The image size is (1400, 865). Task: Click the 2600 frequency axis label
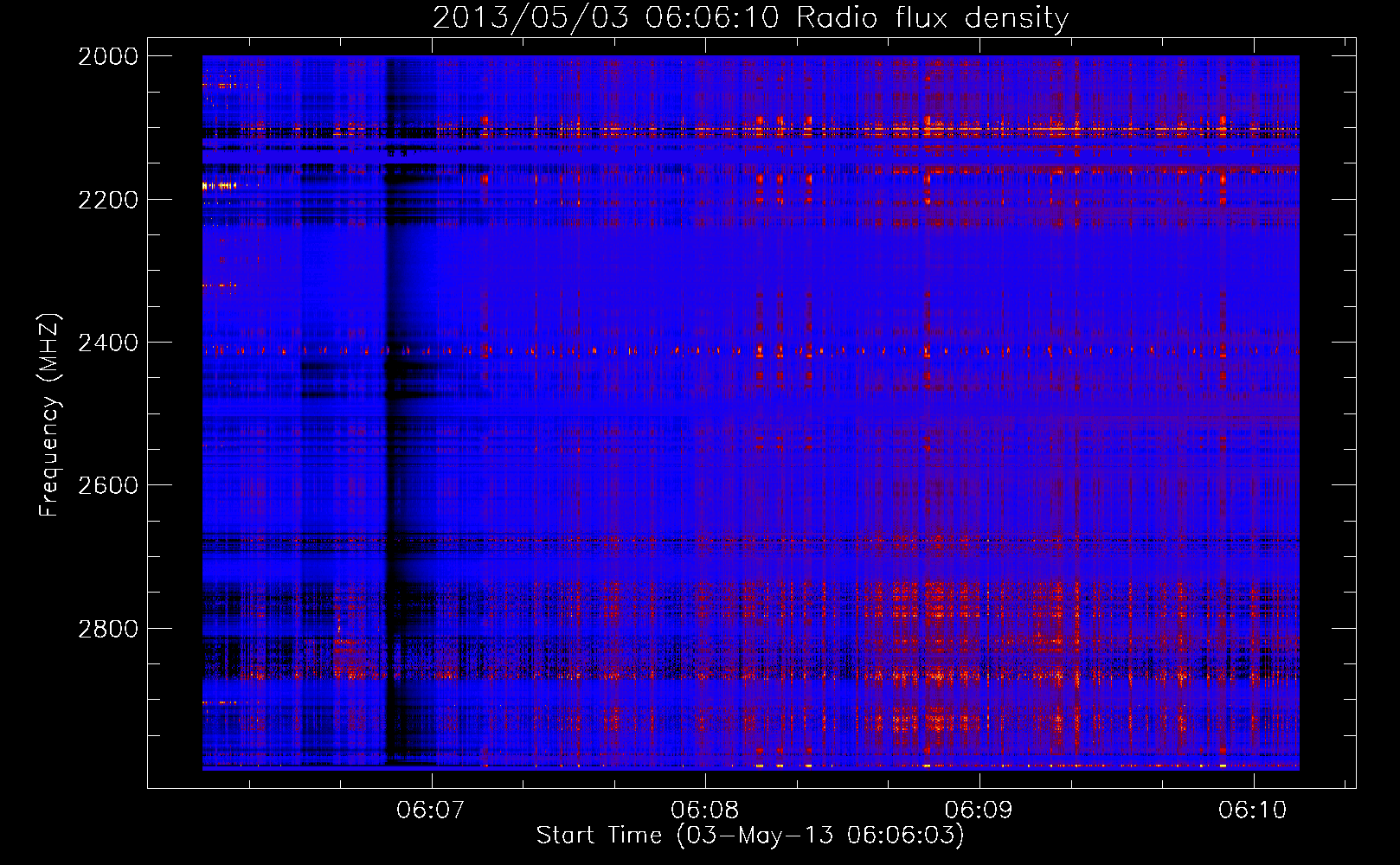click(x=108, y=485)
